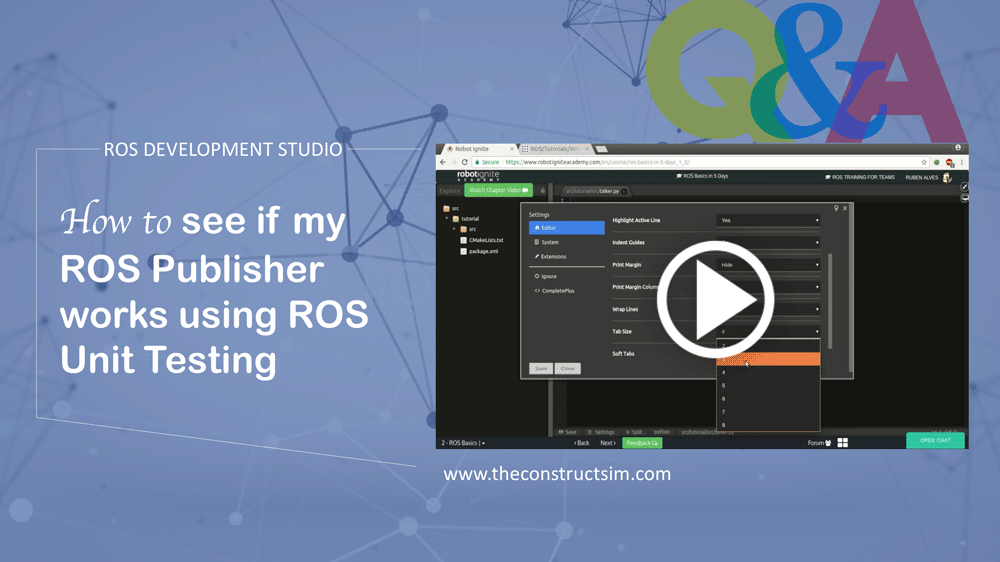
Task: Choose the highlighted orange Tab Size option
Action: coord(768,359)
